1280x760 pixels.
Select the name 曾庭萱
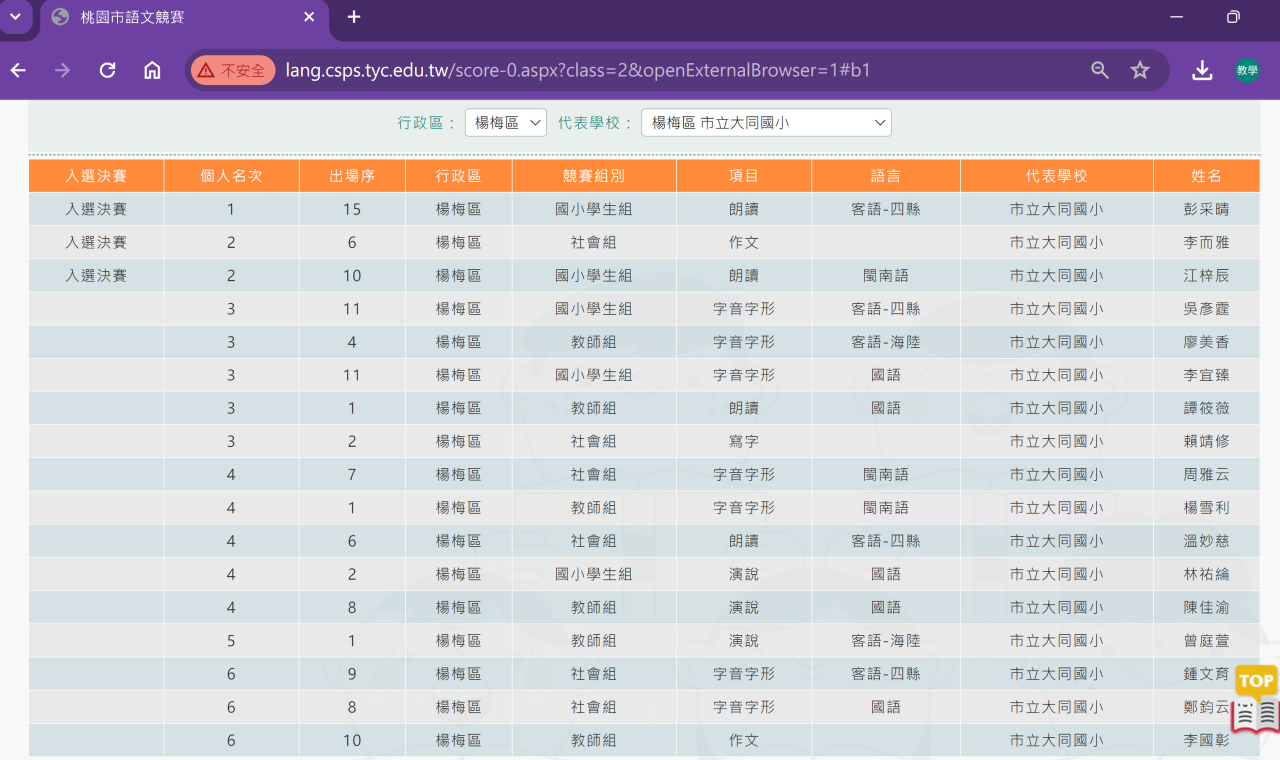(1207, 640)
